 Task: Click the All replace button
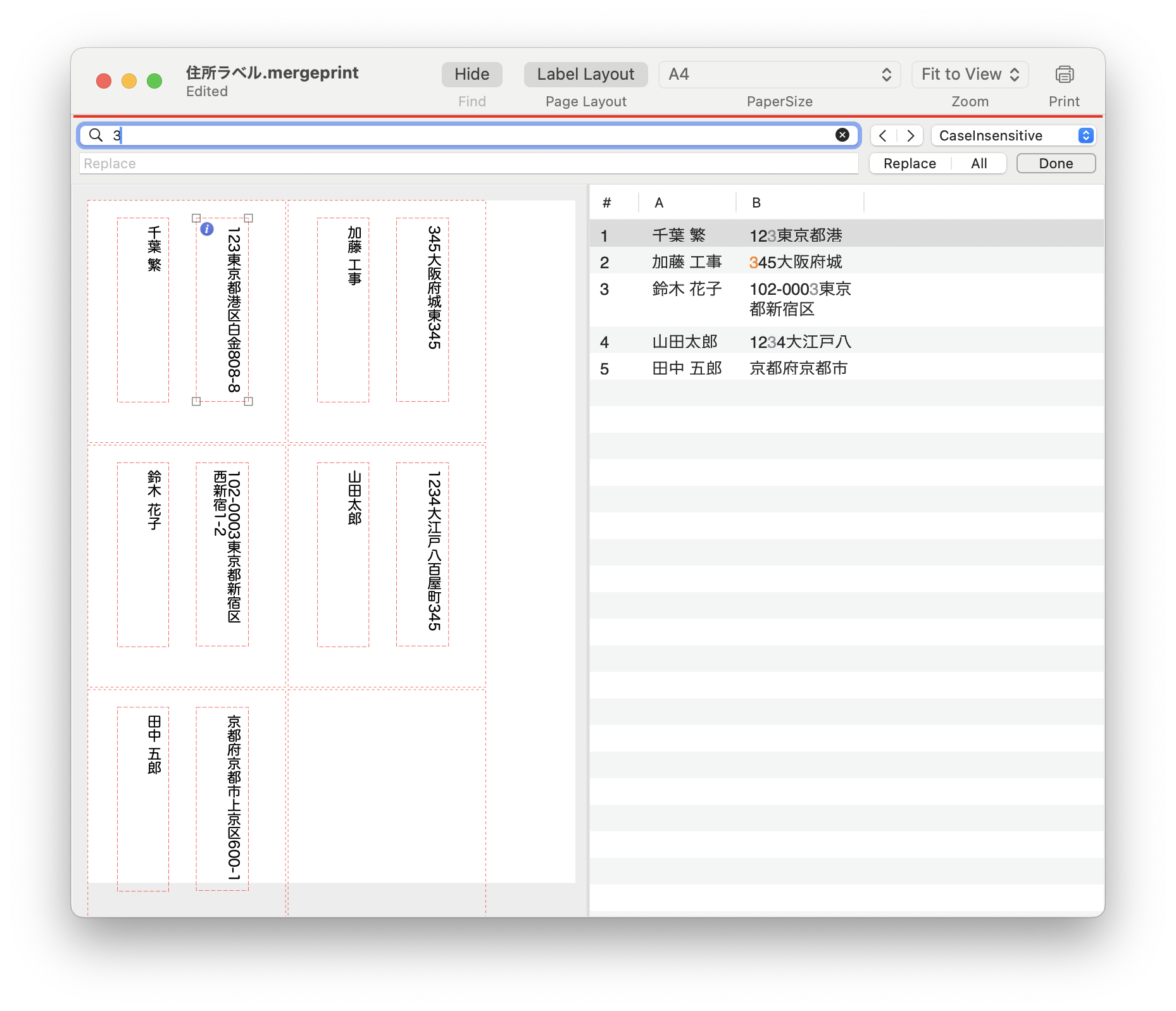pos(979,163)
